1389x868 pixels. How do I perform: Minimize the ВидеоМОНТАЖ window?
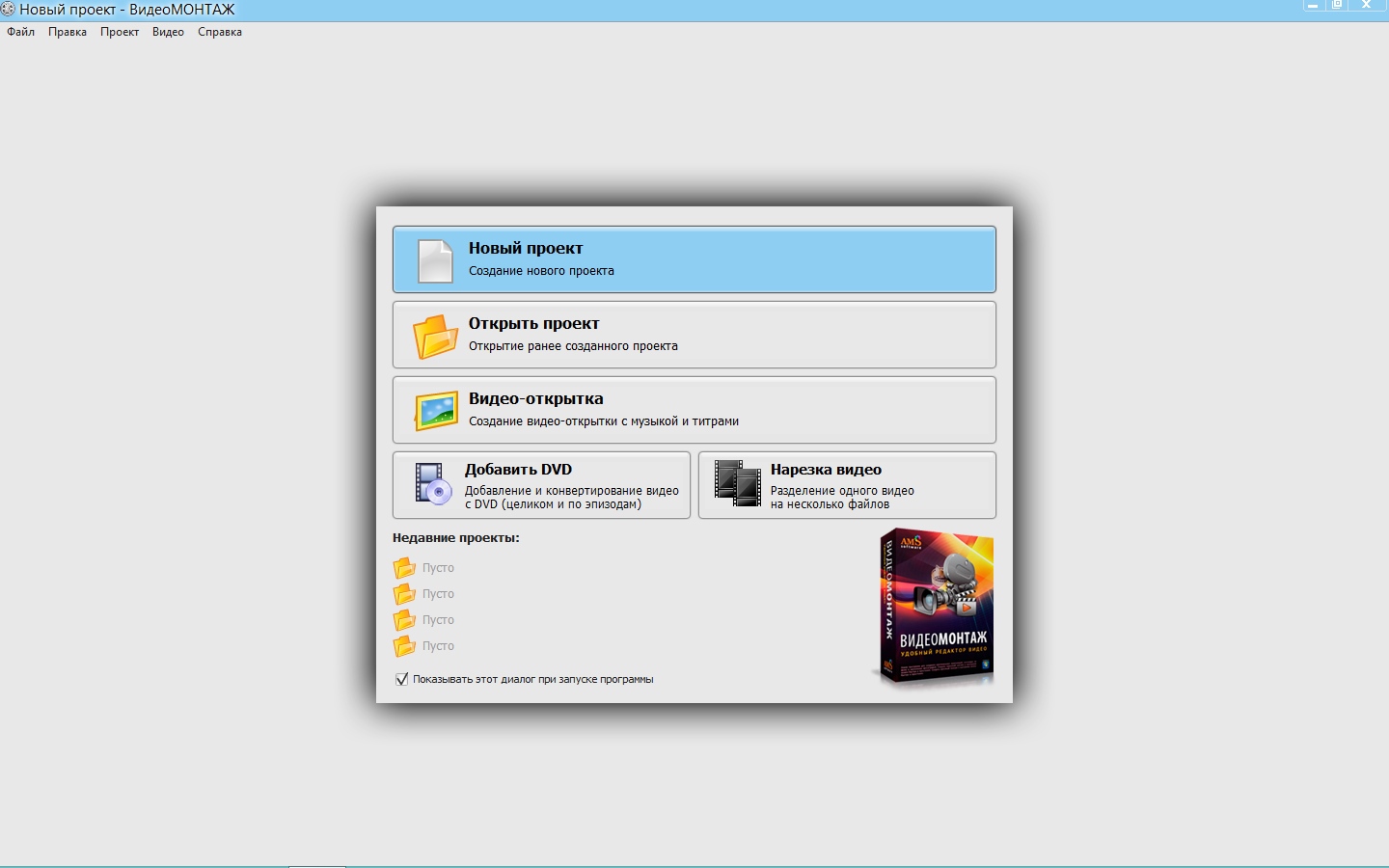[x=1313, y=5]
